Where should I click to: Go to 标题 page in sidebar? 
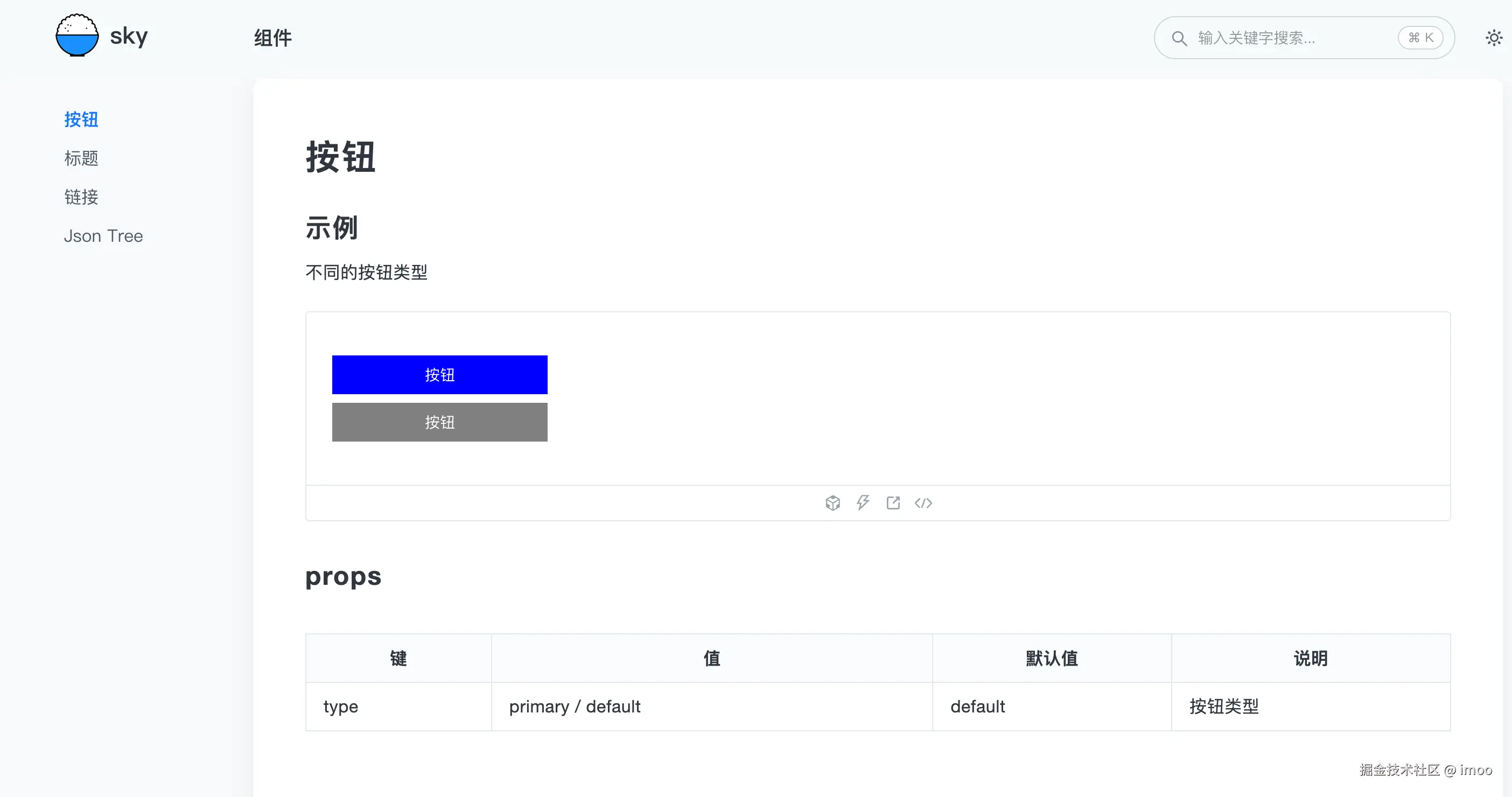tap(81, 158)
